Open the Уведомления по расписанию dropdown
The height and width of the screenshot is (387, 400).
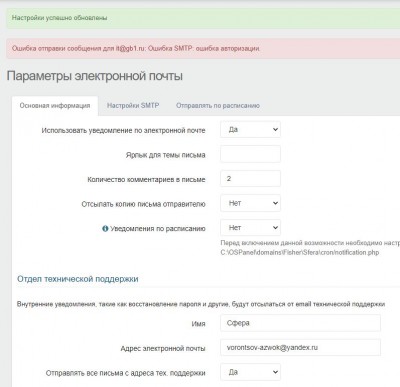(250, 228)
